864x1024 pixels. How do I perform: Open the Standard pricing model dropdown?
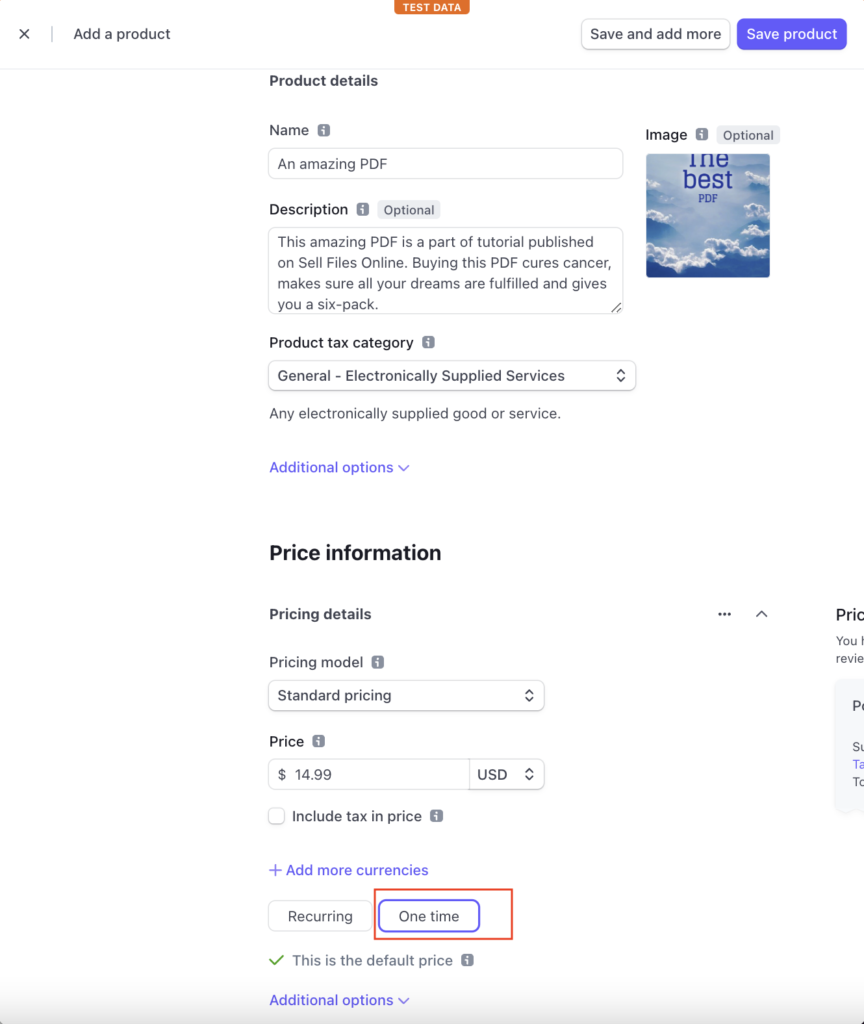(406, 696)
